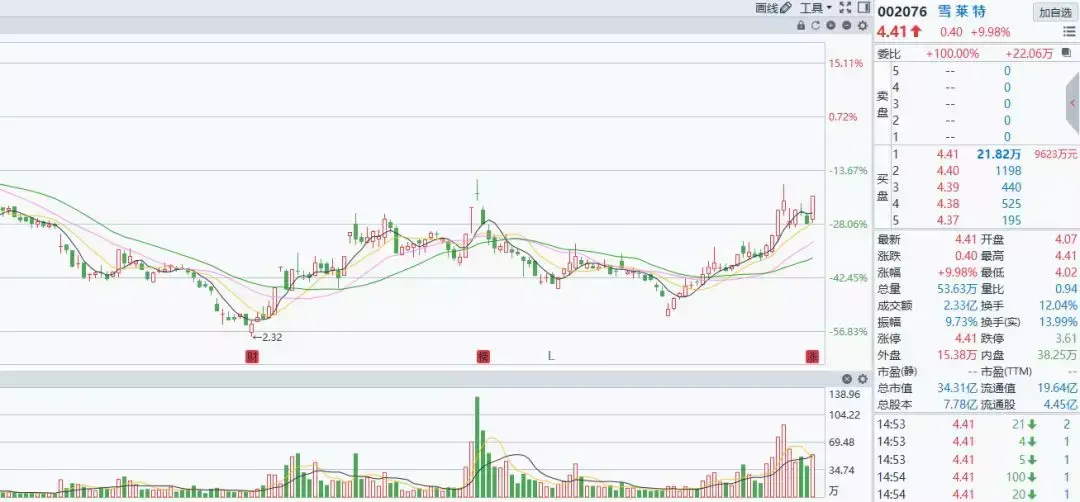The image size is (1080, 502).
Task: Click the 量比 value 0.94
Action: 1065,289
